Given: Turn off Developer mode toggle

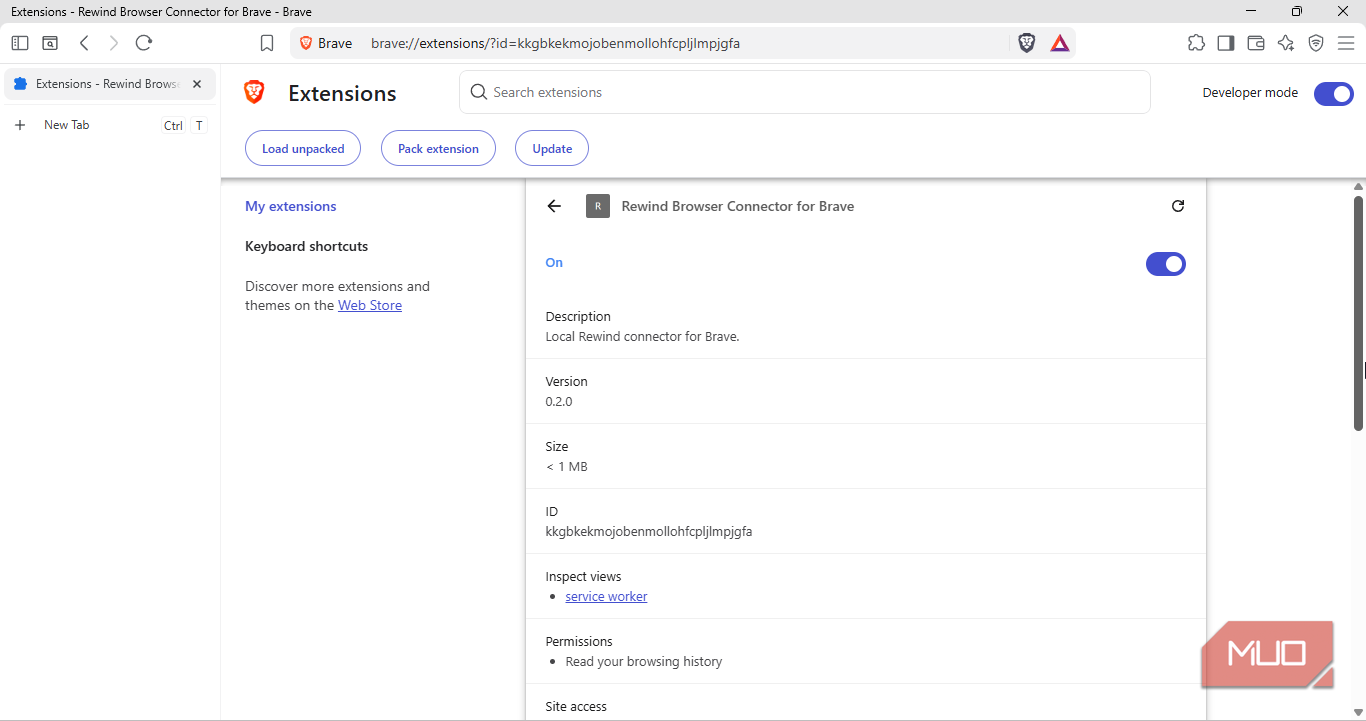Looking at the screenshot, I should click(x=1333, y=94).
